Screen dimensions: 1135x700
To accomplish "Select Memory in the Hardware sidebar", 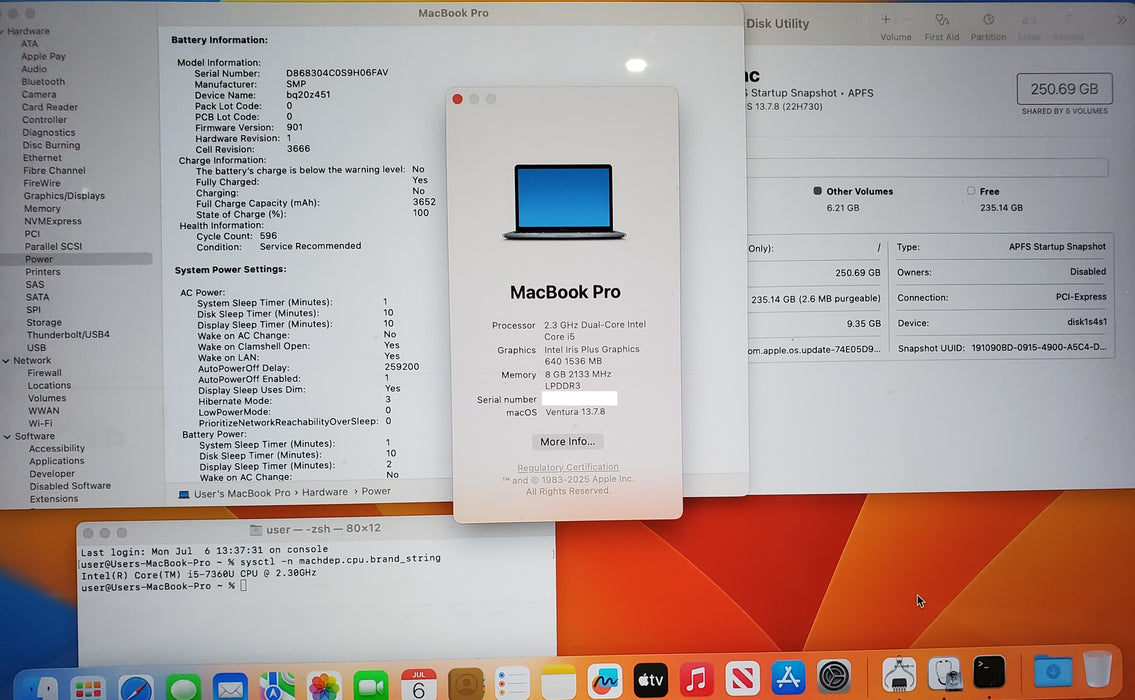I will (42, 208).
